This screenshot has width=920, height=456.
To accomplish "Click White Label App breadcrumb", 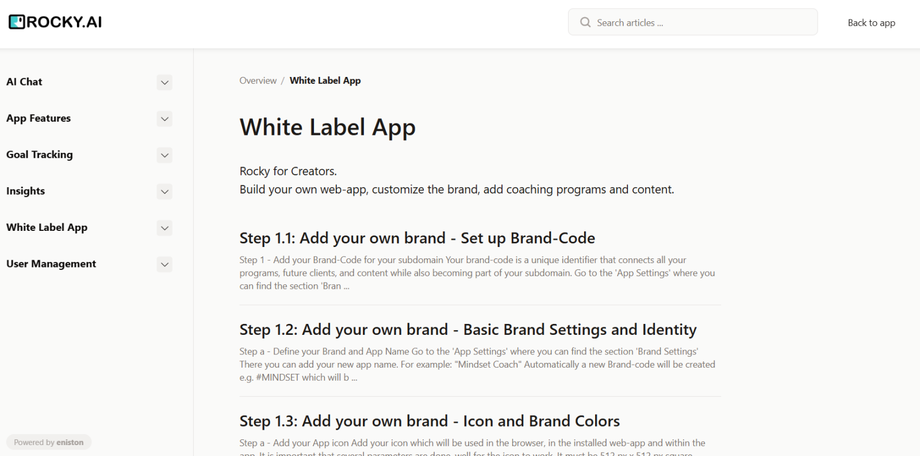I will coord(325,80).
